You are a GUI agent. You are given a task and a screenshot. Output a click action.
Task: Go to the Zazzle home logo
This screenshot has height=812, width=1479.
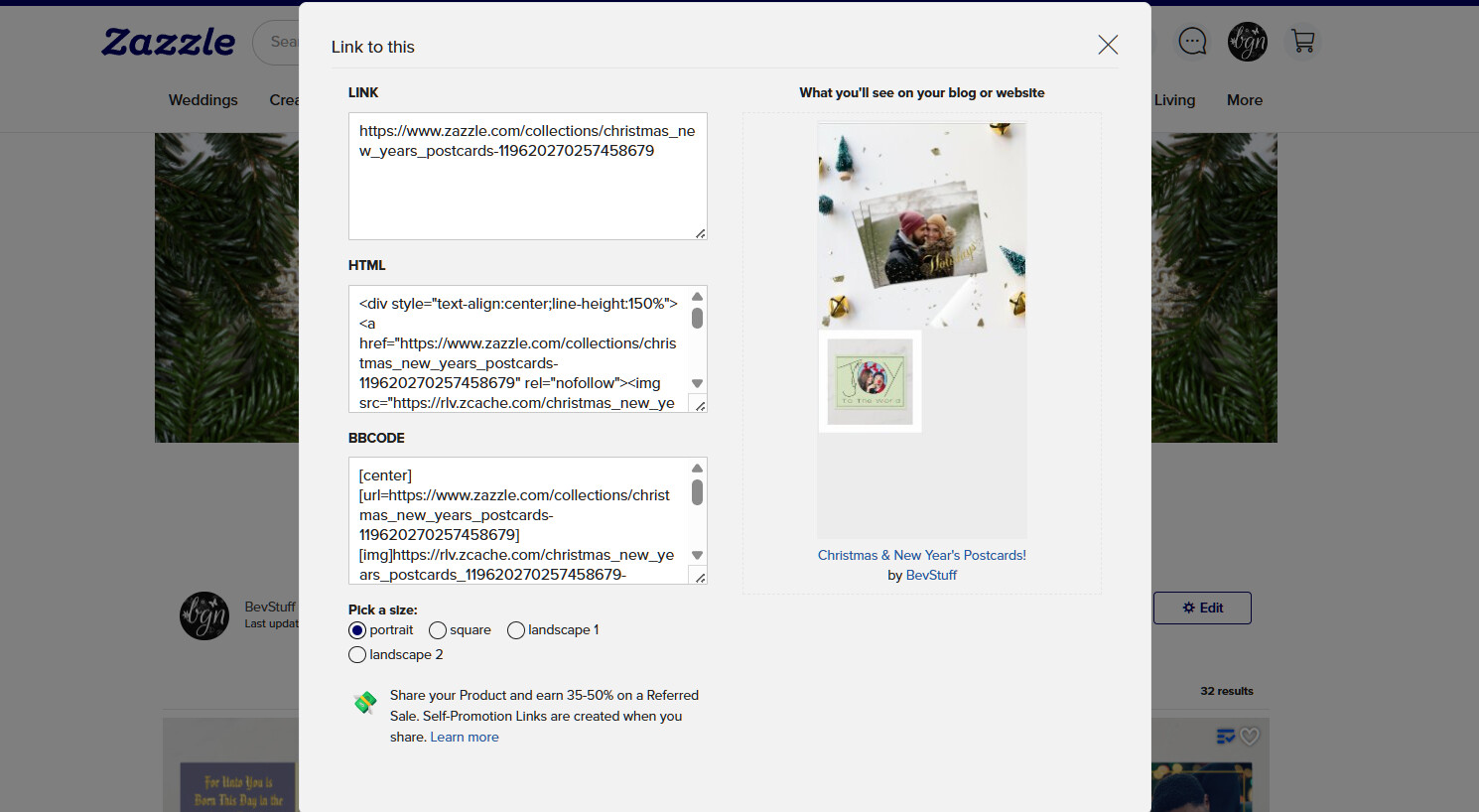169,42
